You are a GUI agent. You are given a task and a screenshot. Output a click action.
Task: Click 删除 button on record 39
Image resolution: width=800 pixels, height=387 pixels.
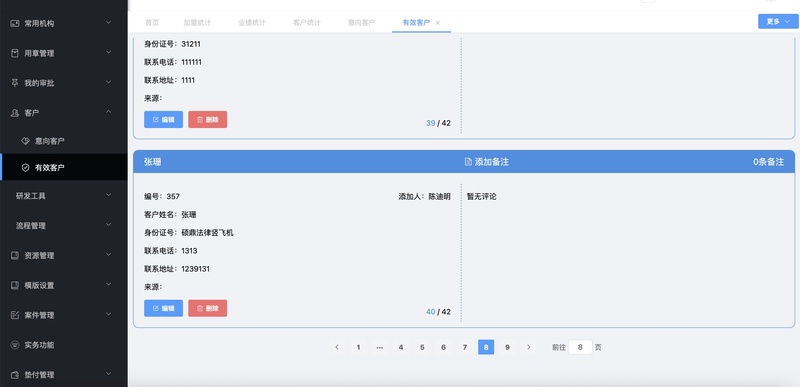pos(208,119)
